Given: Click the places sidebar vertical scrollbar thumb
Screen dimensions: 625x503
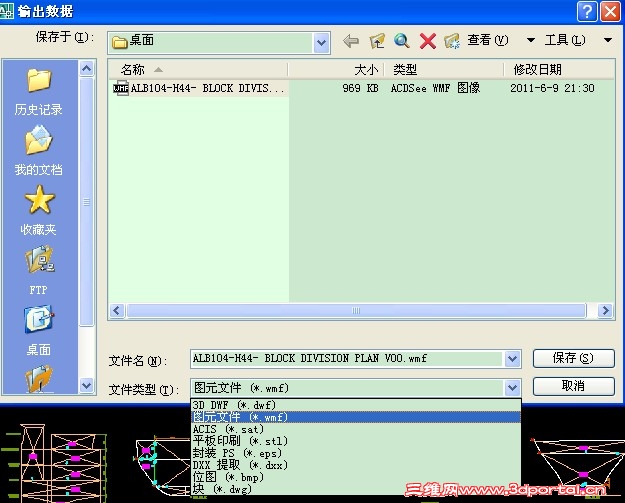Looking at the screenshot, I should 86,202.
